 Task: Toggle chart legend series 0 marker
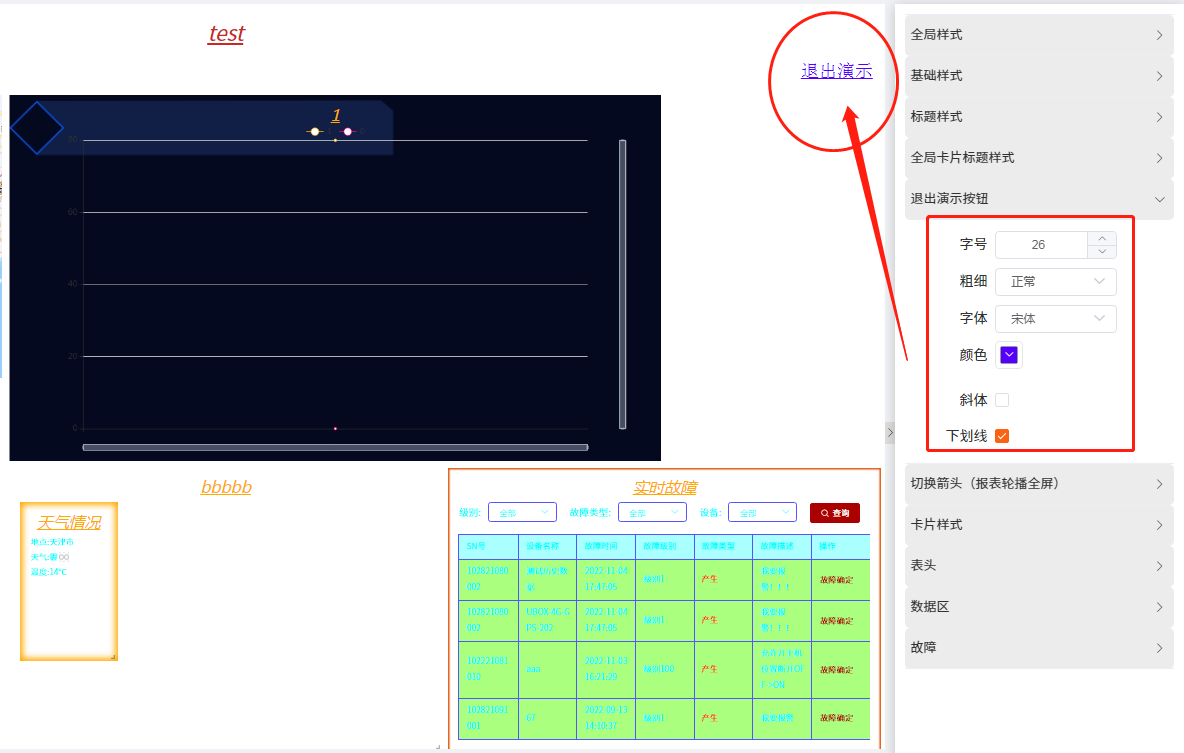click(x=347, y=131)
